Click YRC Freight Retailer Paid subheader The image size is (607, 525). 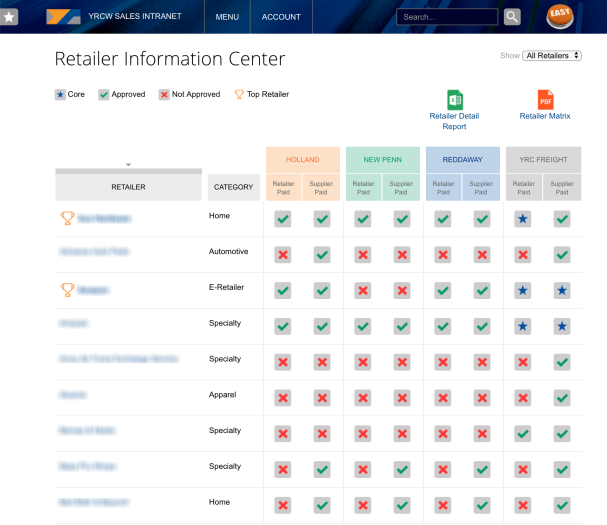click(x=524, y=188)
